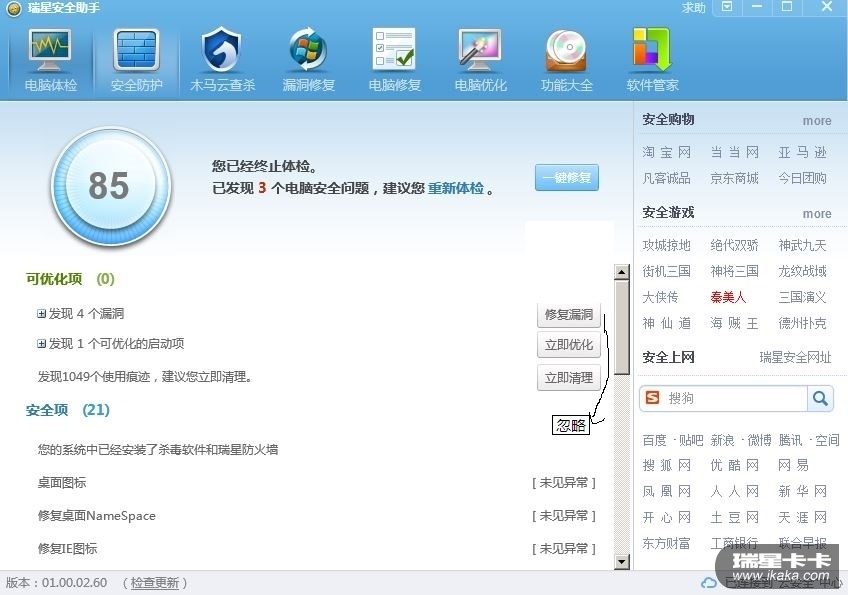
Task: Open the 当当网 link
Action: (734, 153)
